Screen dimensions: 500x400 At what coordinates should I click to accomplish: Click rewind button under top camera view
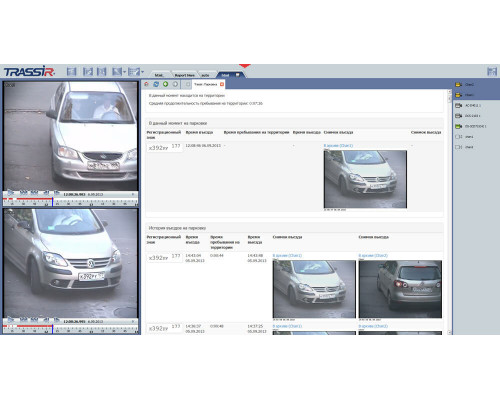pyautogui.click(x=23, y=193)
